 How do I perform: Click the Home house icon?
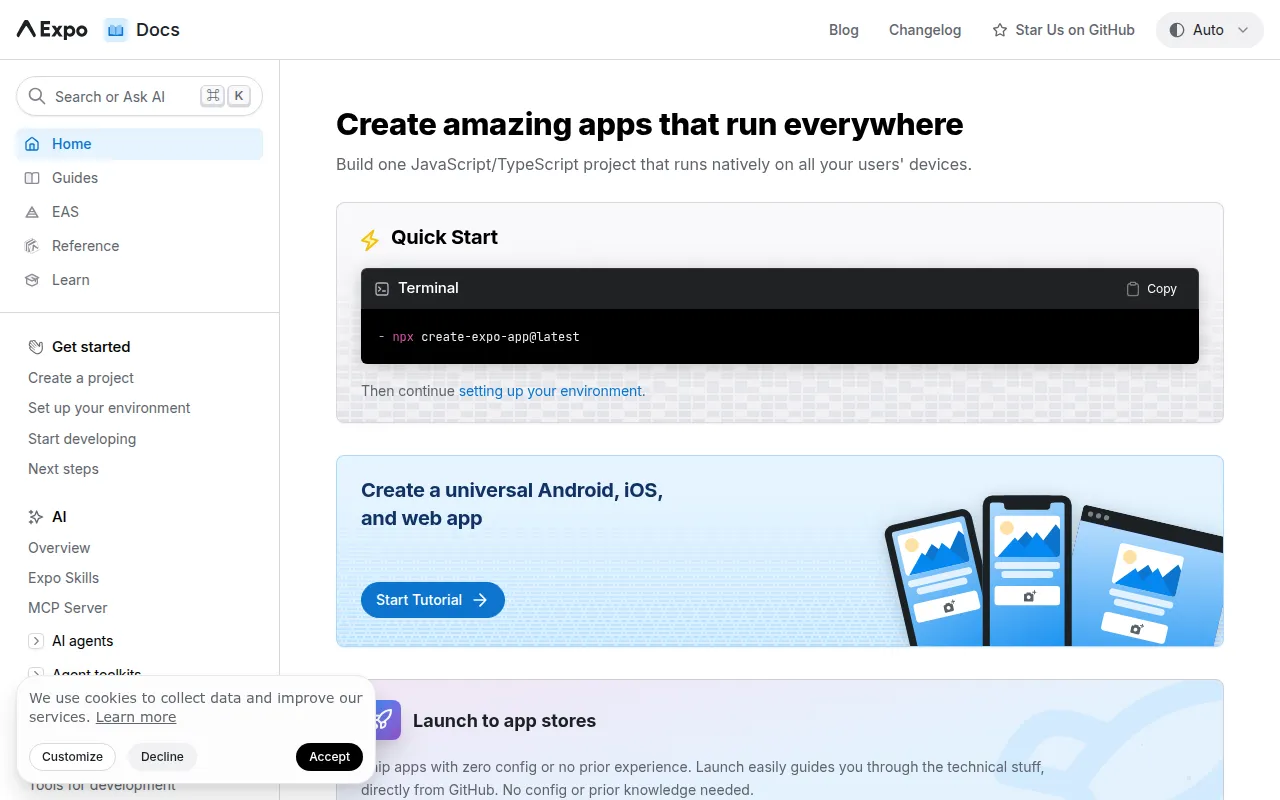point(33,144)
